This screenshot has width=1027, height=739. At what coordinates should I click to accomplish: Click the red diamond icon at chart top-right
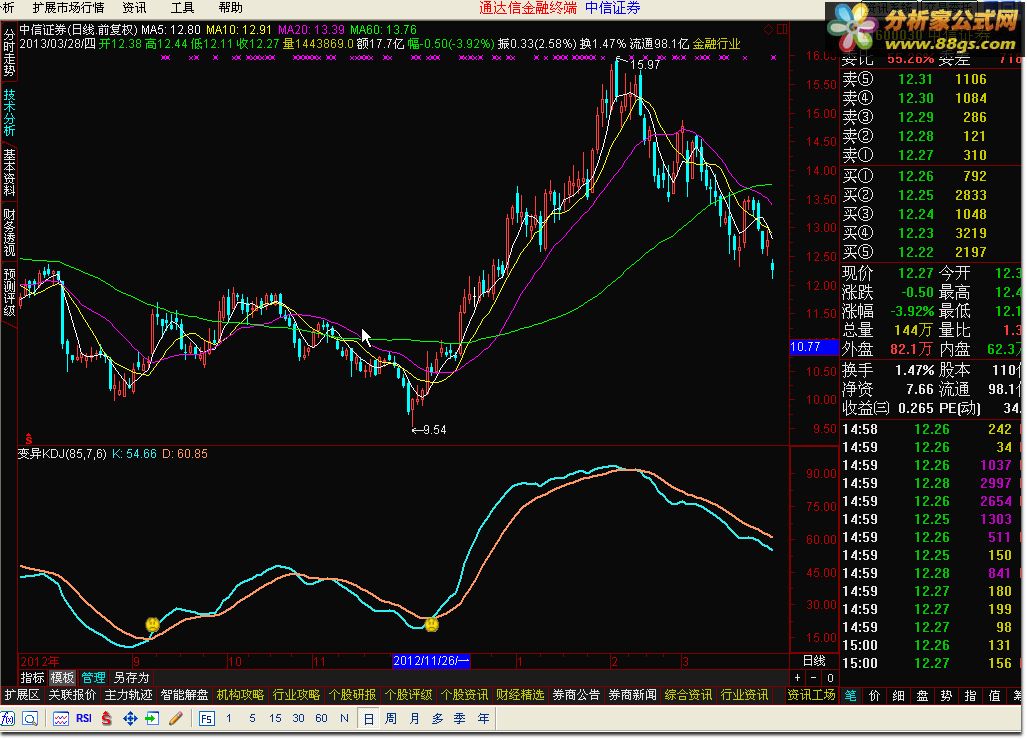click(x=768, y=29)
